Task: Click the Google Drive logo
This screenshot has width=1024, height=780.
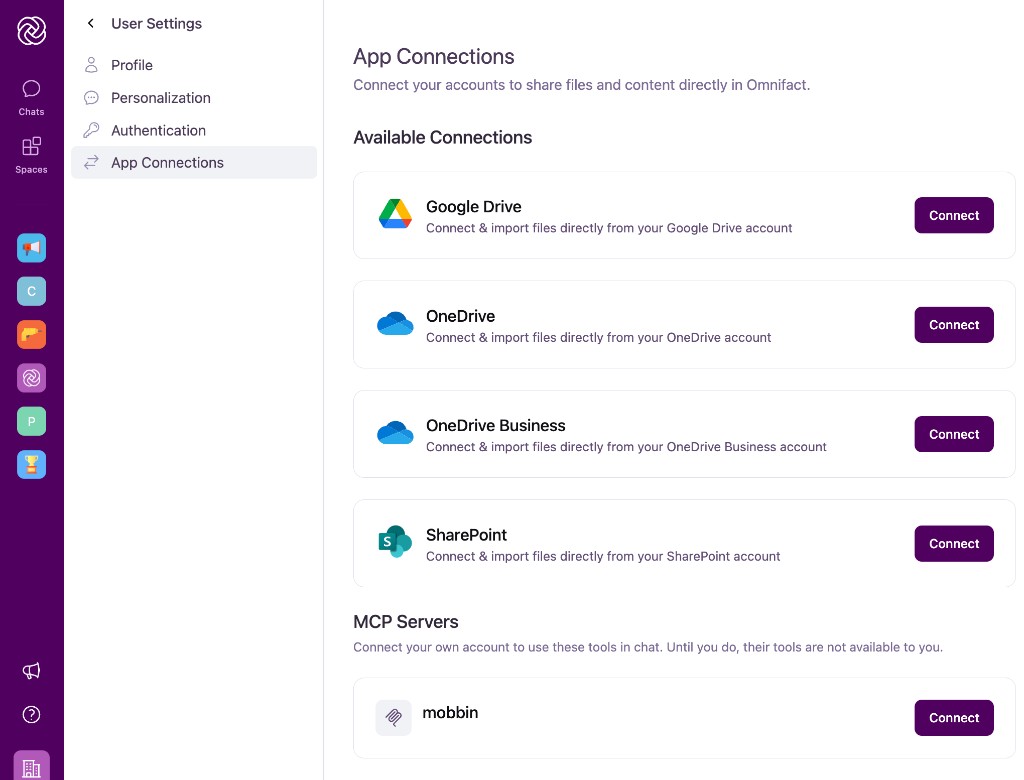Action: pyautogui.click(x=395, y=214)
